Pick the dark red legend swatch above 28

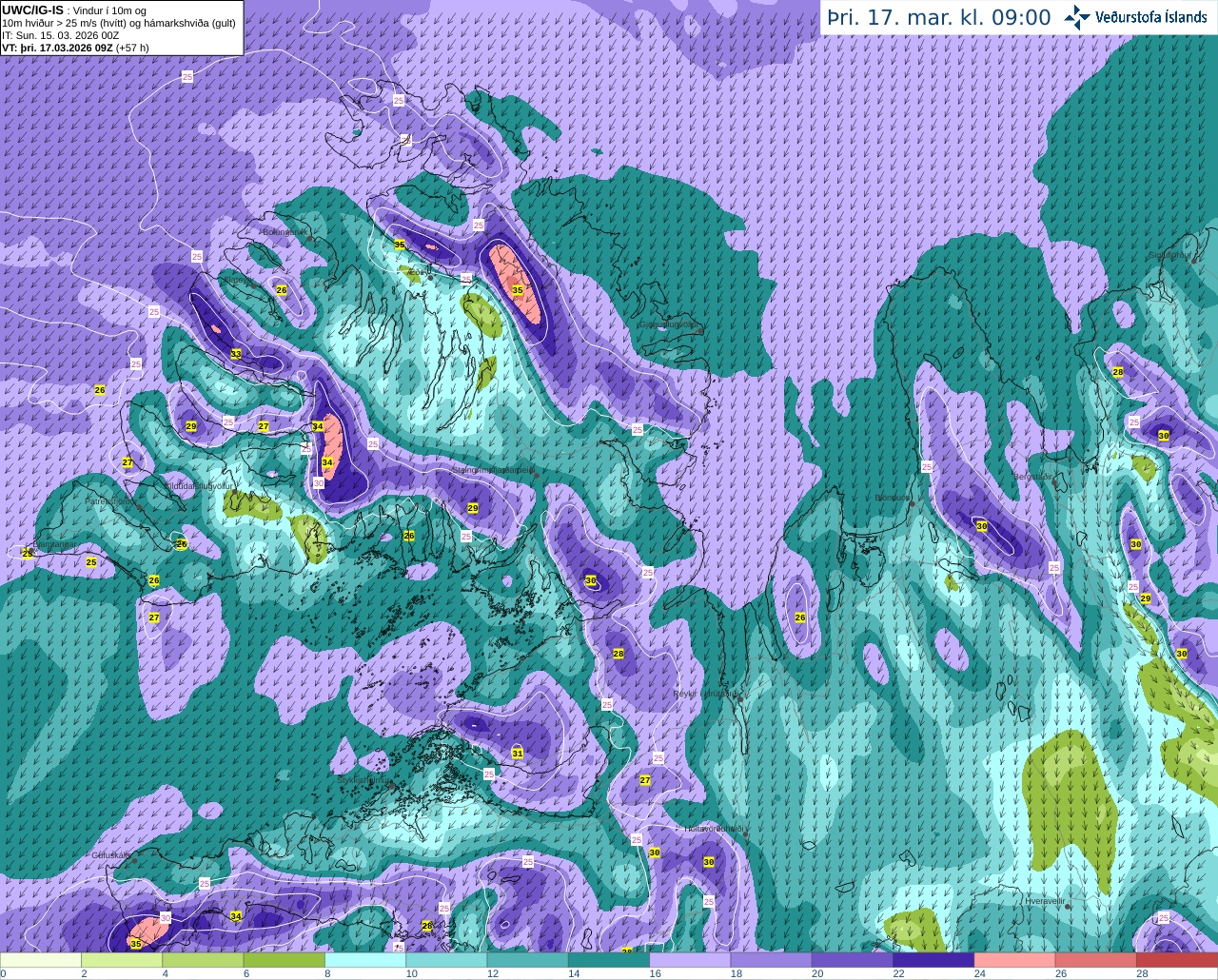click(x=1177, y=960)
